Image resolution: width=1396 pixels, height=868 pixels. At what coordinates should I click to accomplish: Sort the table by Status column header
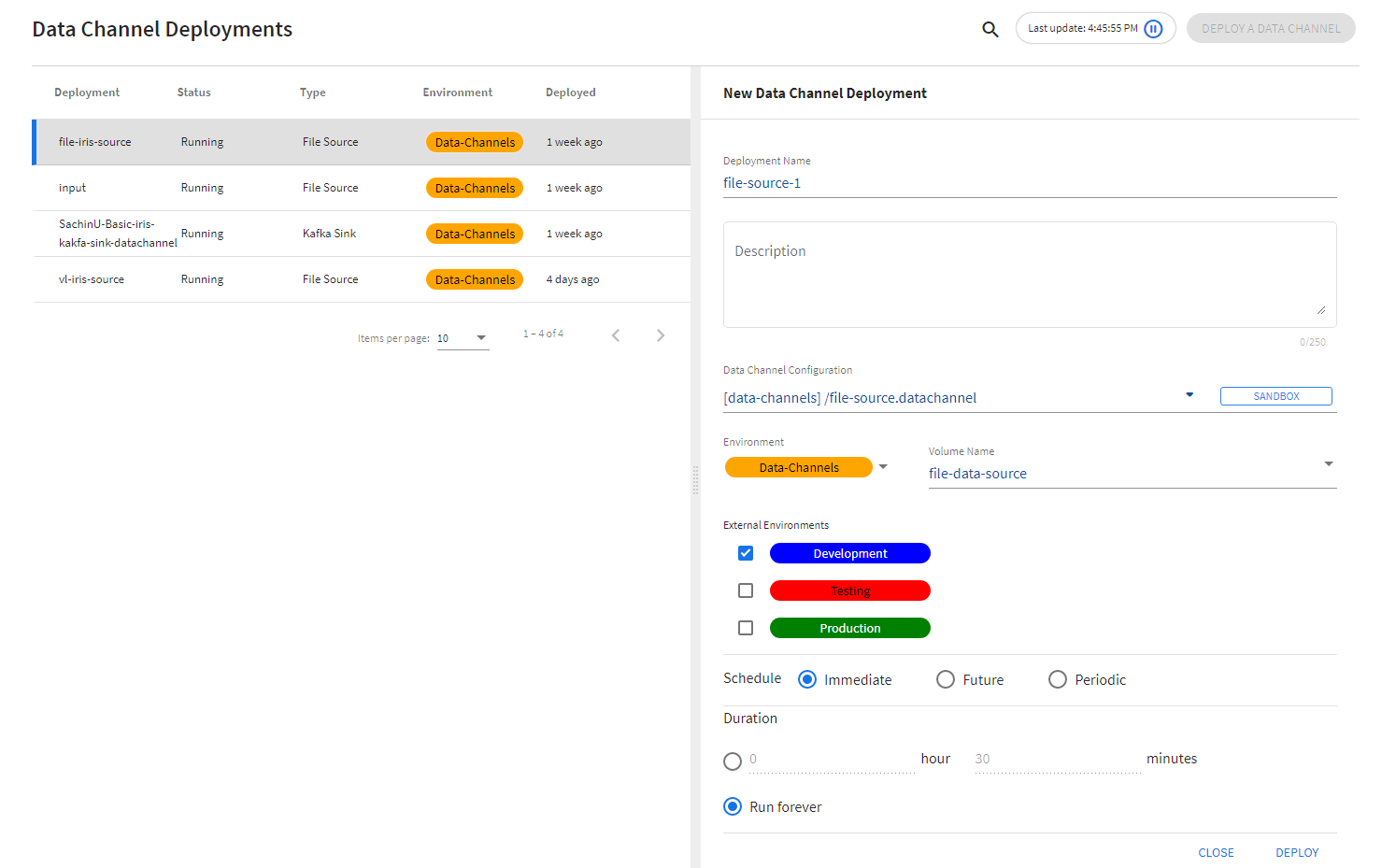click(x=194, y=92)
